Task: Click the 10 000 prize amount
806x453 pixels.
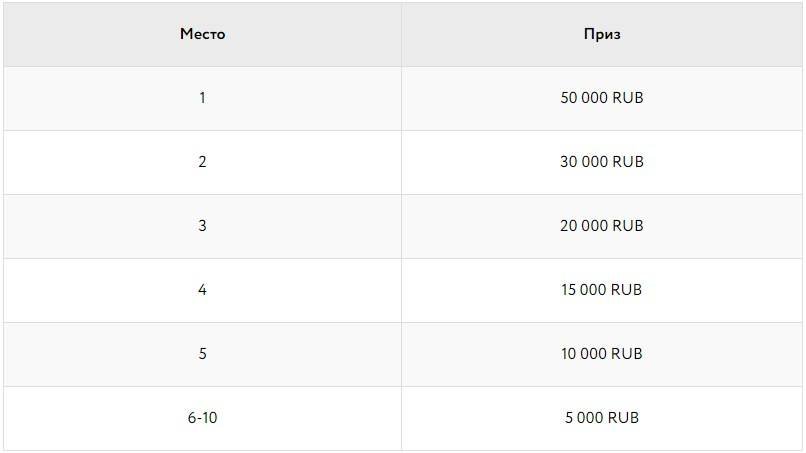Action: [584, 354]
